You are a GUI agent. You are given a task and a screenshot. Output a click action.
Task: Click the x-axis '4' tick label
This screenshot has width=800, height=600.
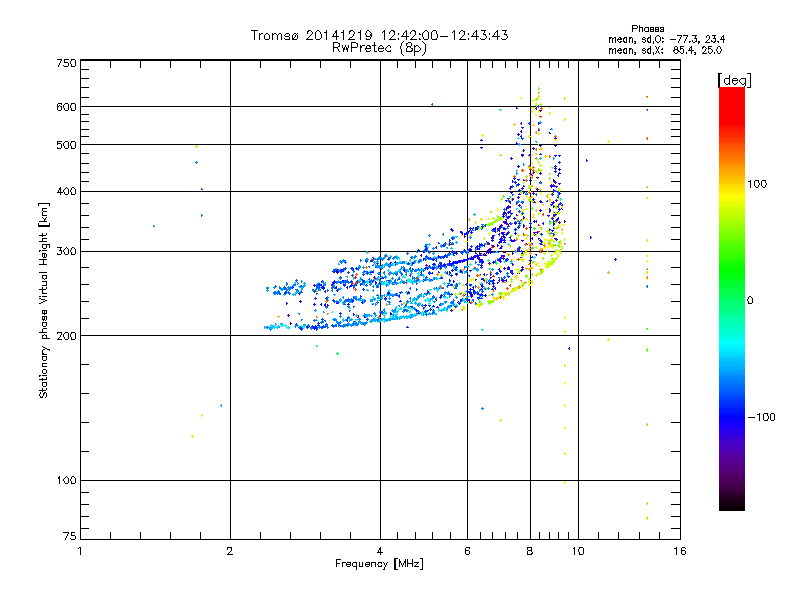coord(380,551)
